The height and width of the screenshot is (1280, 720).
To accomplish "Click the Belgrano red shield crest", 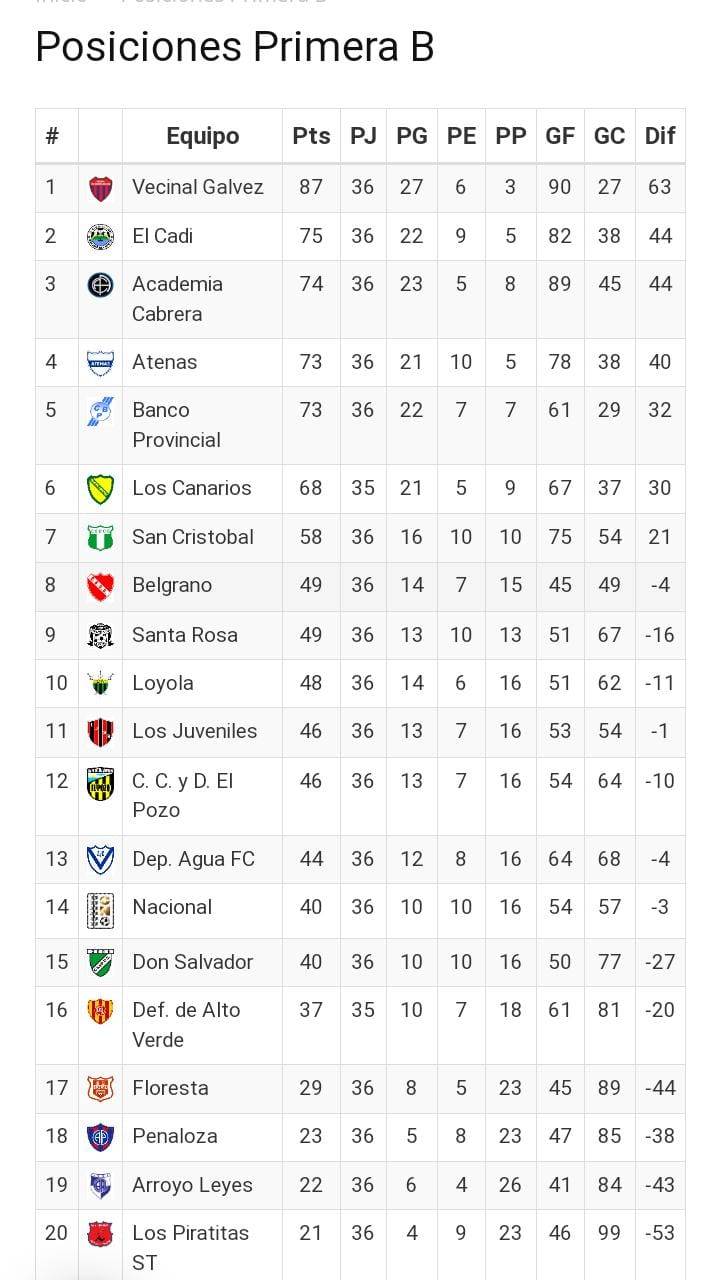I will tap(100, 586).
